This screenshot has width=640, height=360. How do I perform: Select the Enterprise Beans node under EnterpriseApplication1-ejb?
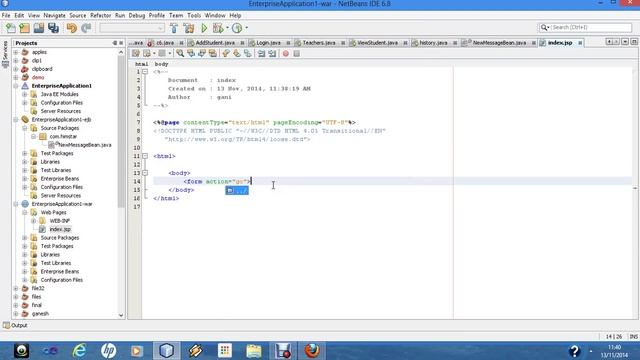pyautogui.click(x=60, y=179)
